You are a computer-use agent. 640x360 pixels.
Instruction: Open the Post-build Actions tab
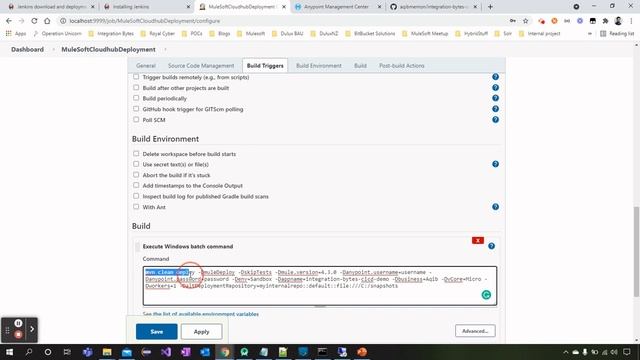[x=402, y=66]
